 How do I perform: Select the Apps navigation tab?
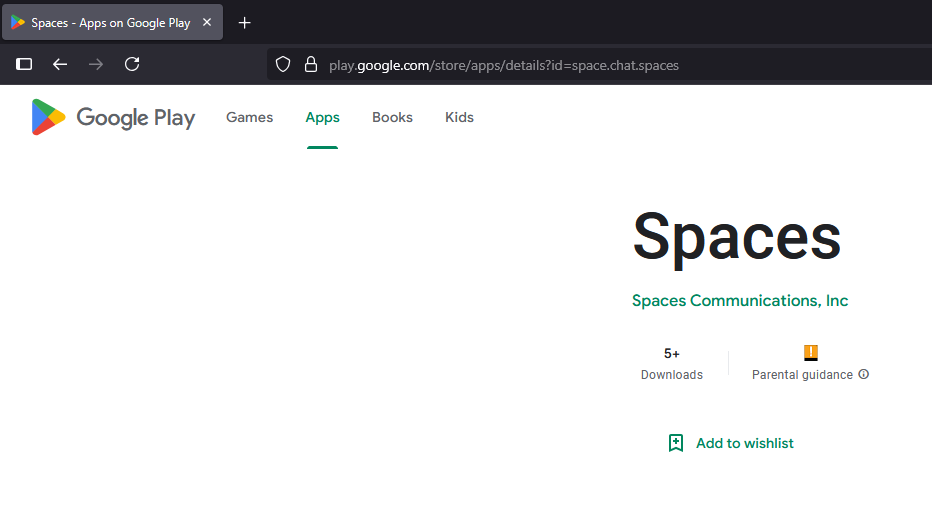click(x=322, y=117)
